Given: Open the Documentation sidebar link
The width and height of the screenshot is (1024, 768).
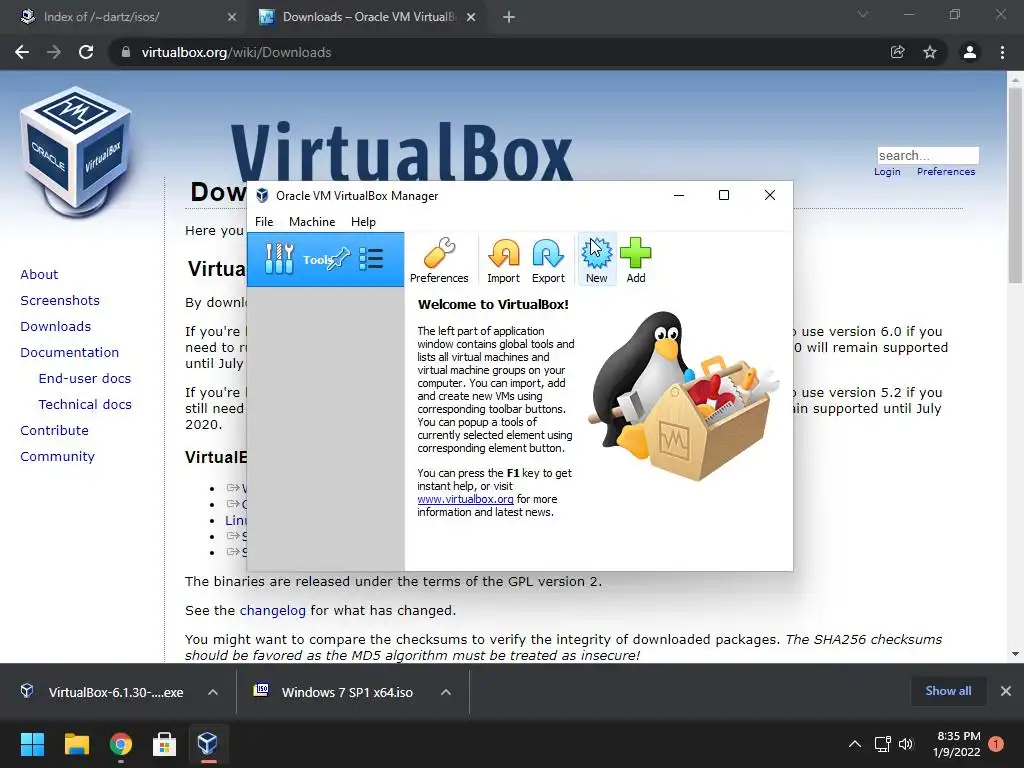Looking at the screenshot, I should [70, 353].
